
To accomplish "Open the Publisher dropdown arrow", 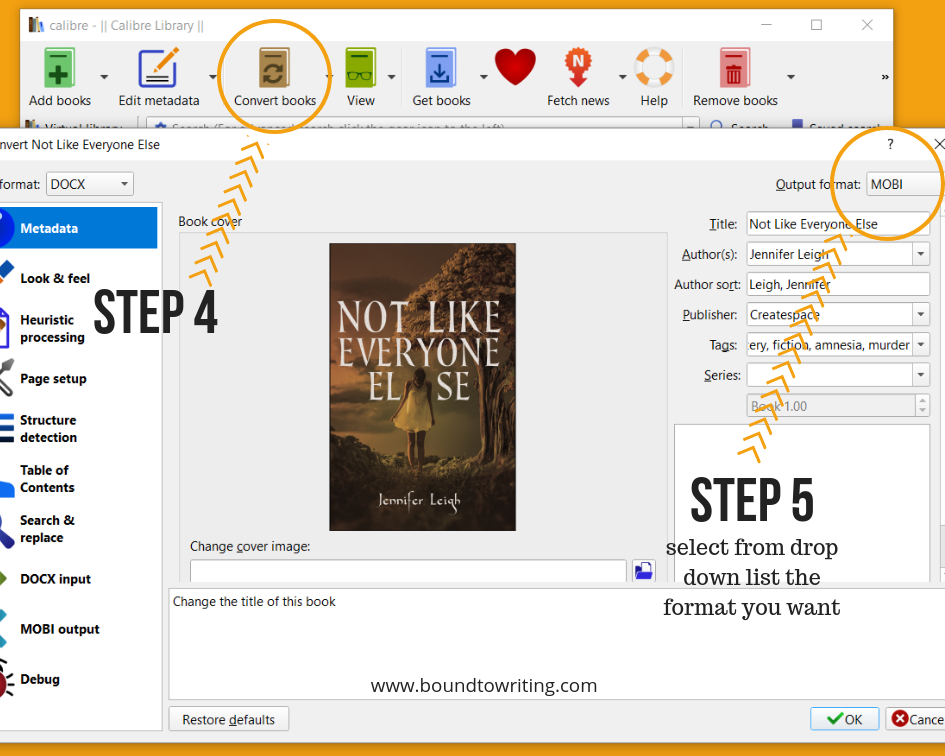I will point(920,314).
